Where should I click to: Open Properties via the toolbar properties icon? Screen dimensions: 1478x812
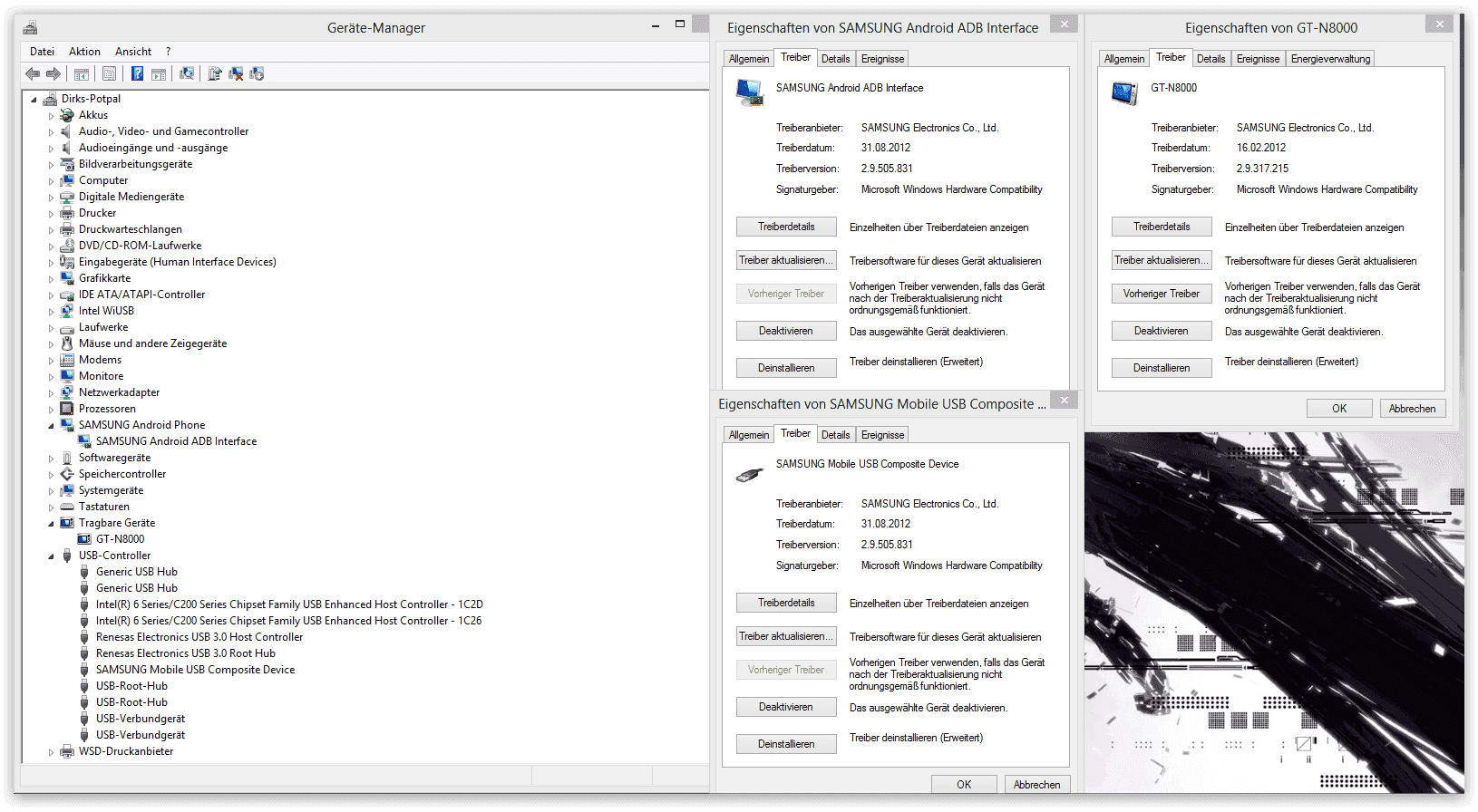(110, 74)
